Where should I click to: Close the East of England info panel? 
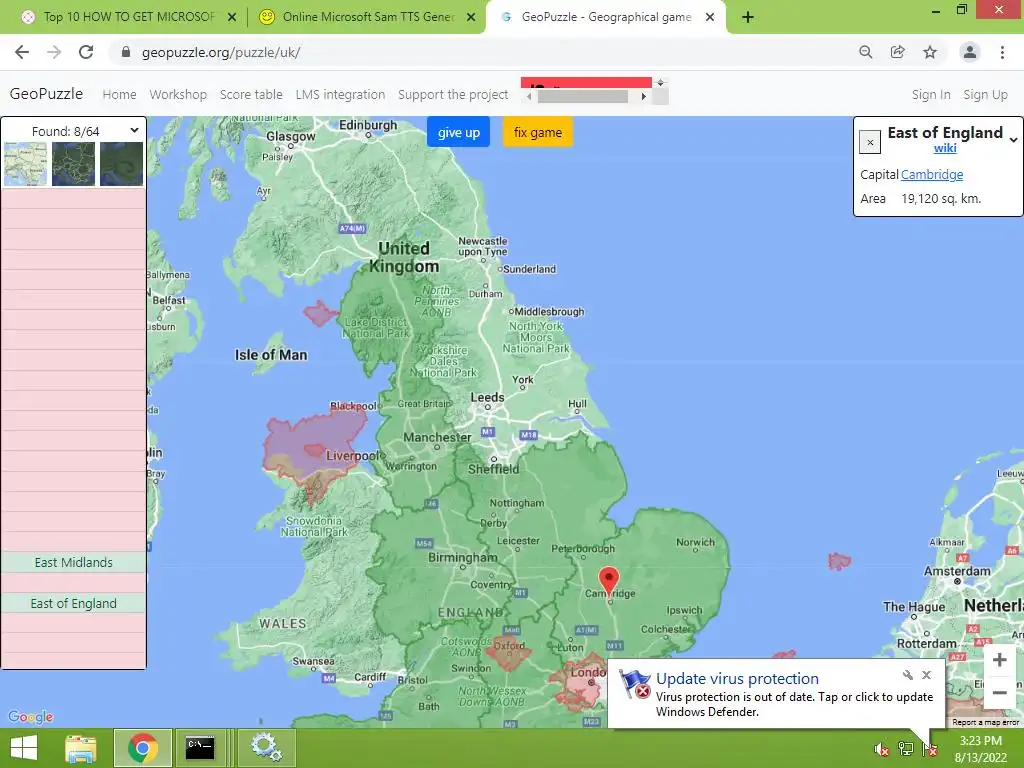(x=870, y=142)
